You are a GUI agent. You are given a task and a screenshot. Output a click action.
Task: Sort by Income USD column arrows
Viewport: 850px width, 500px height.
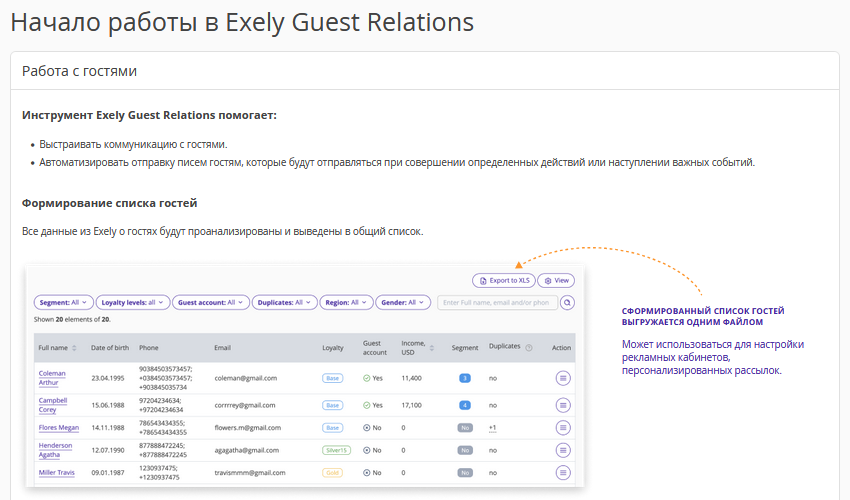click(x=432, y=348)
